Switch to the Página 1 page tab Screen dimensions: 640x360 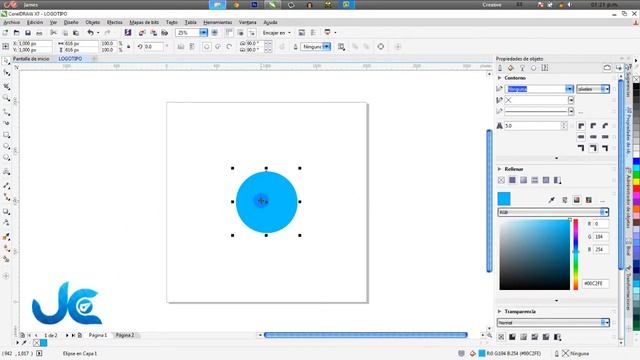(98, 335)
